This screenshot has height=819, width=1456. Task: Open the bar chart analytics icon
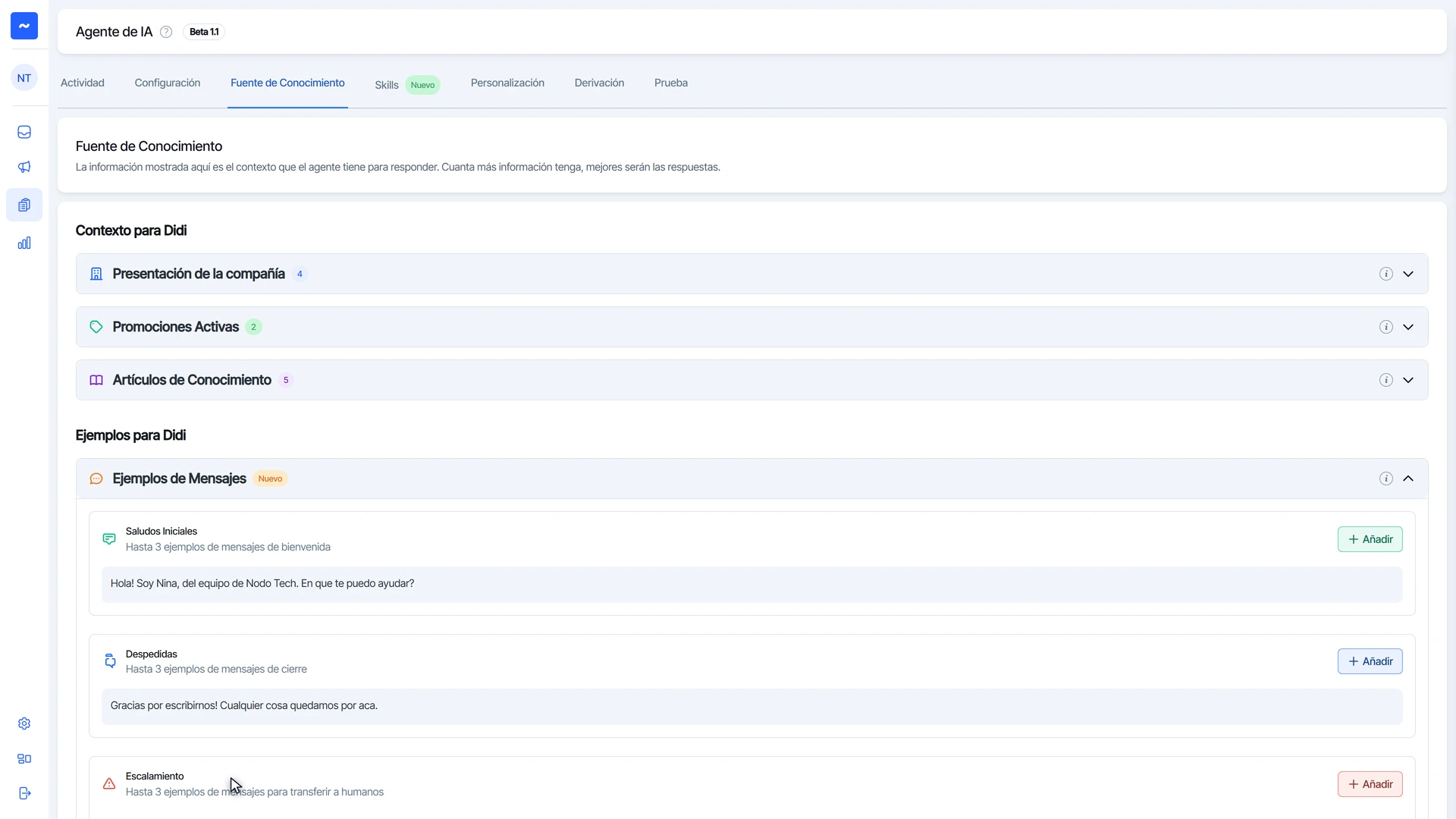[x=24, y=243]
